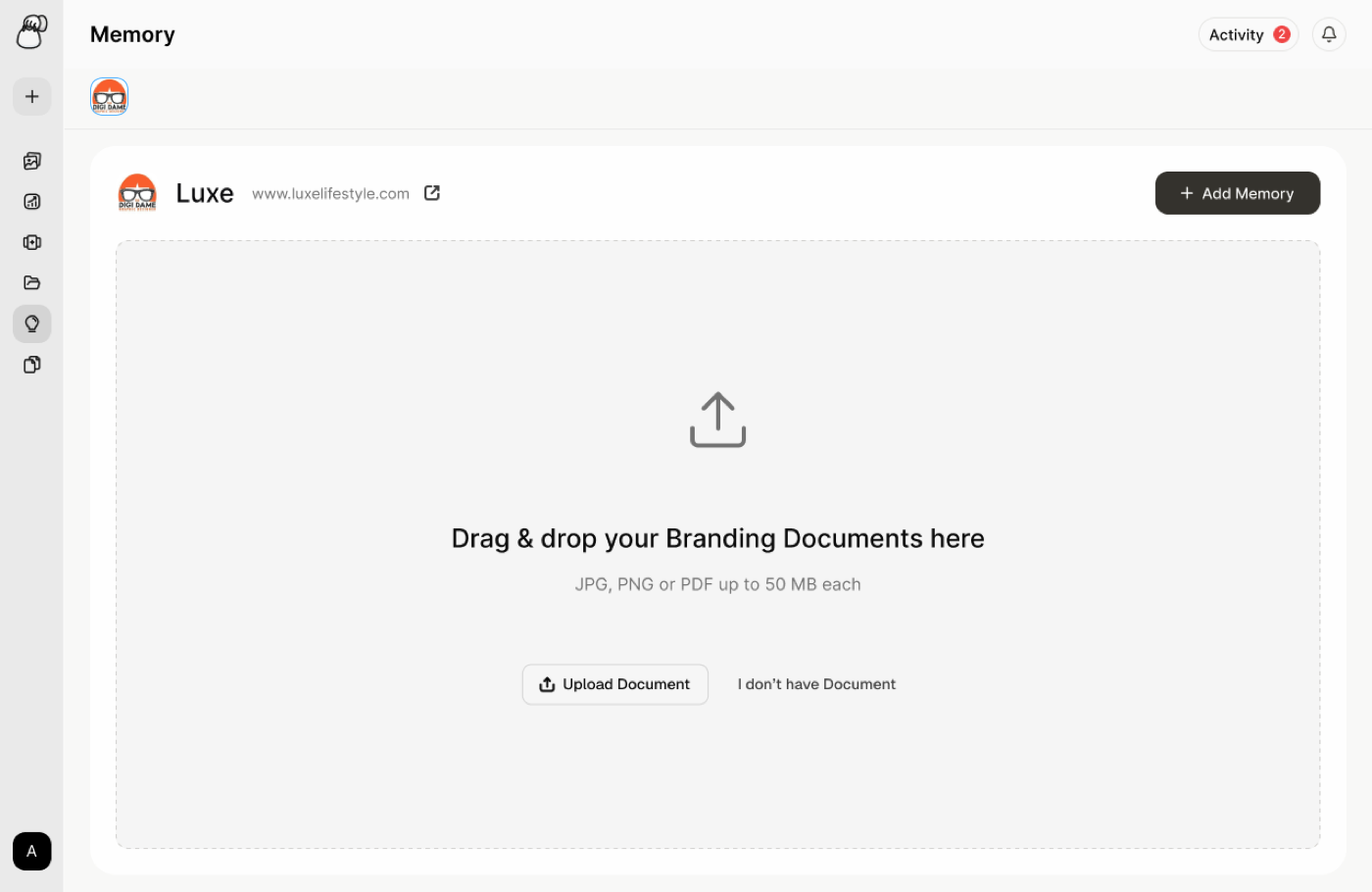Image resolution: width=1372 pixels, height=892 pixels.
Task: Open the Activity panel
Action: [1249, 34]
